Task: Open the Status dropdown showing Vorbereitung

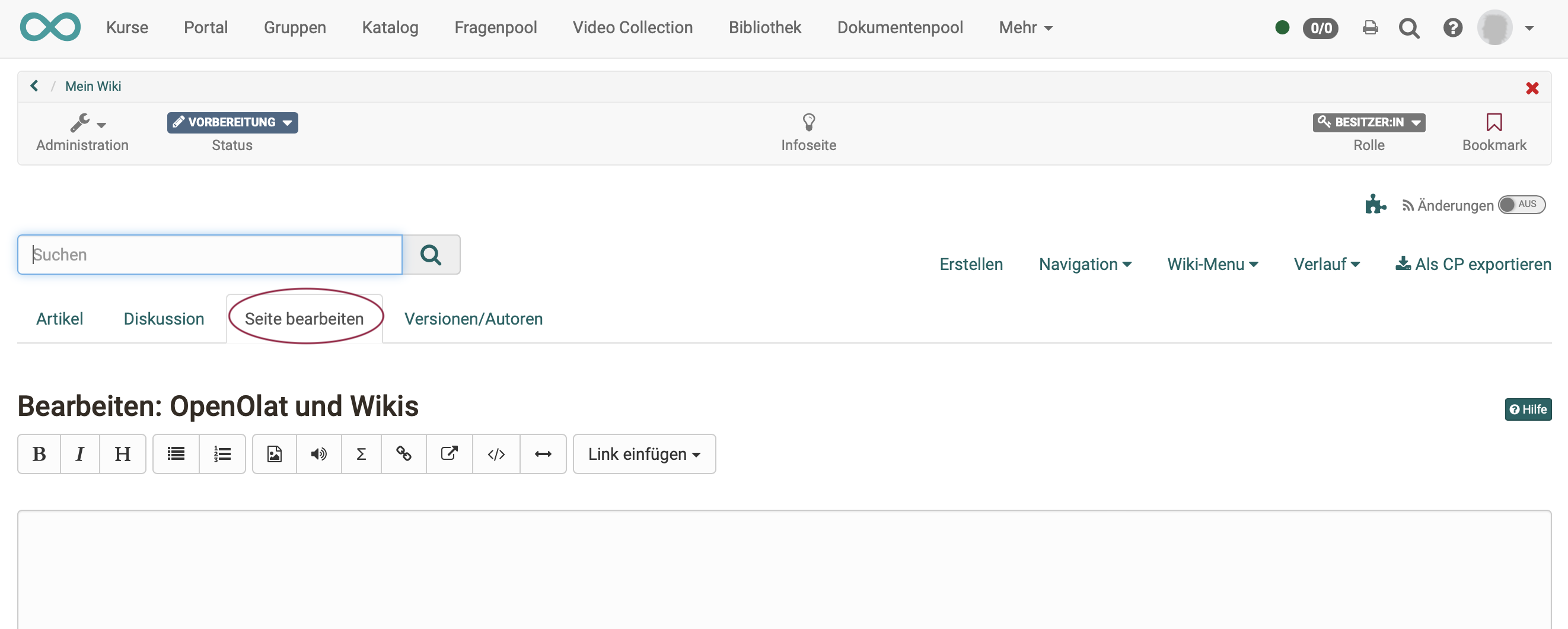Action: pos(232,122)
